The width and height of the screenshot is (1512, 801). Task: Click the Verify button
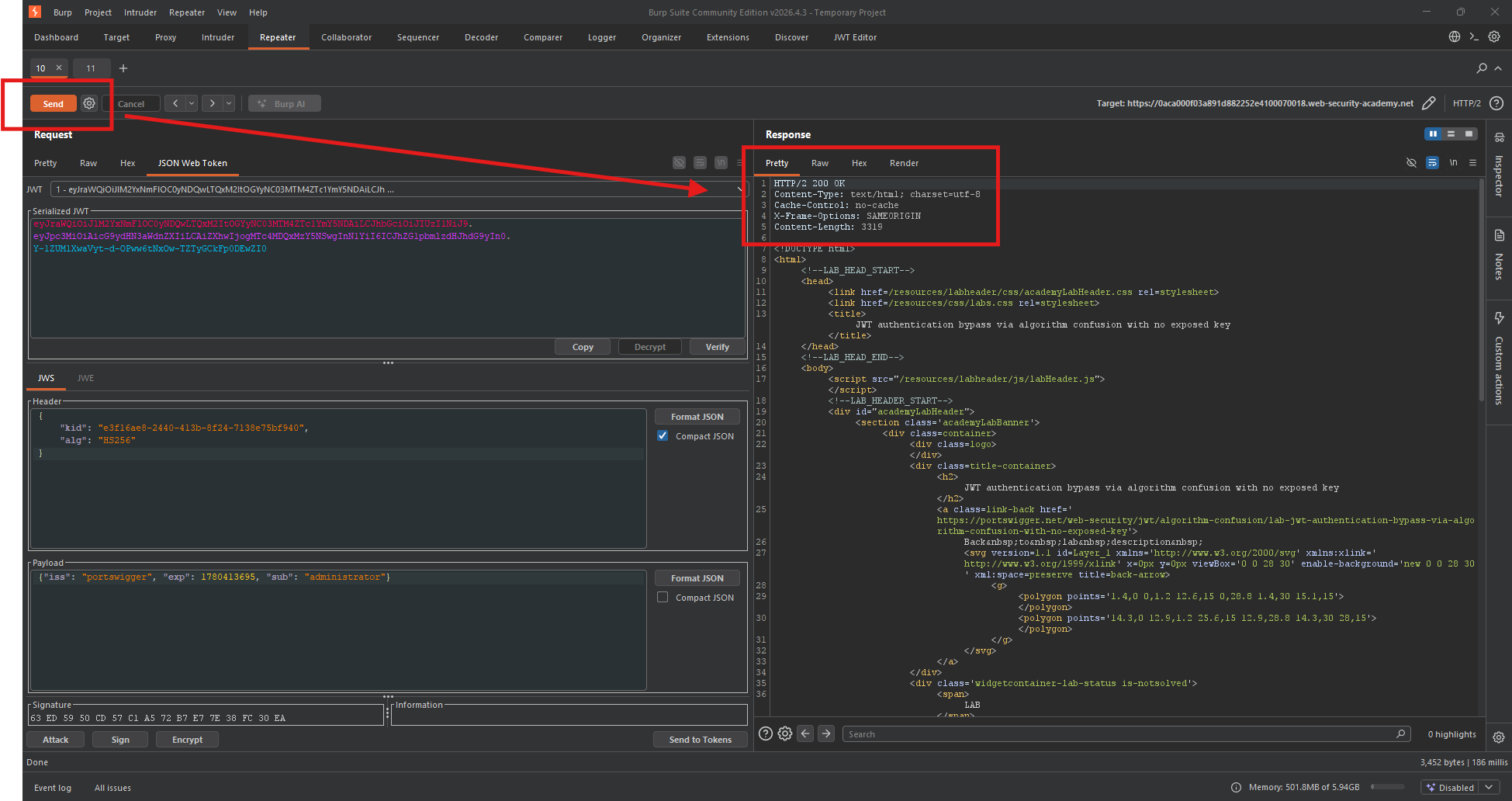[x=718, y=347]
